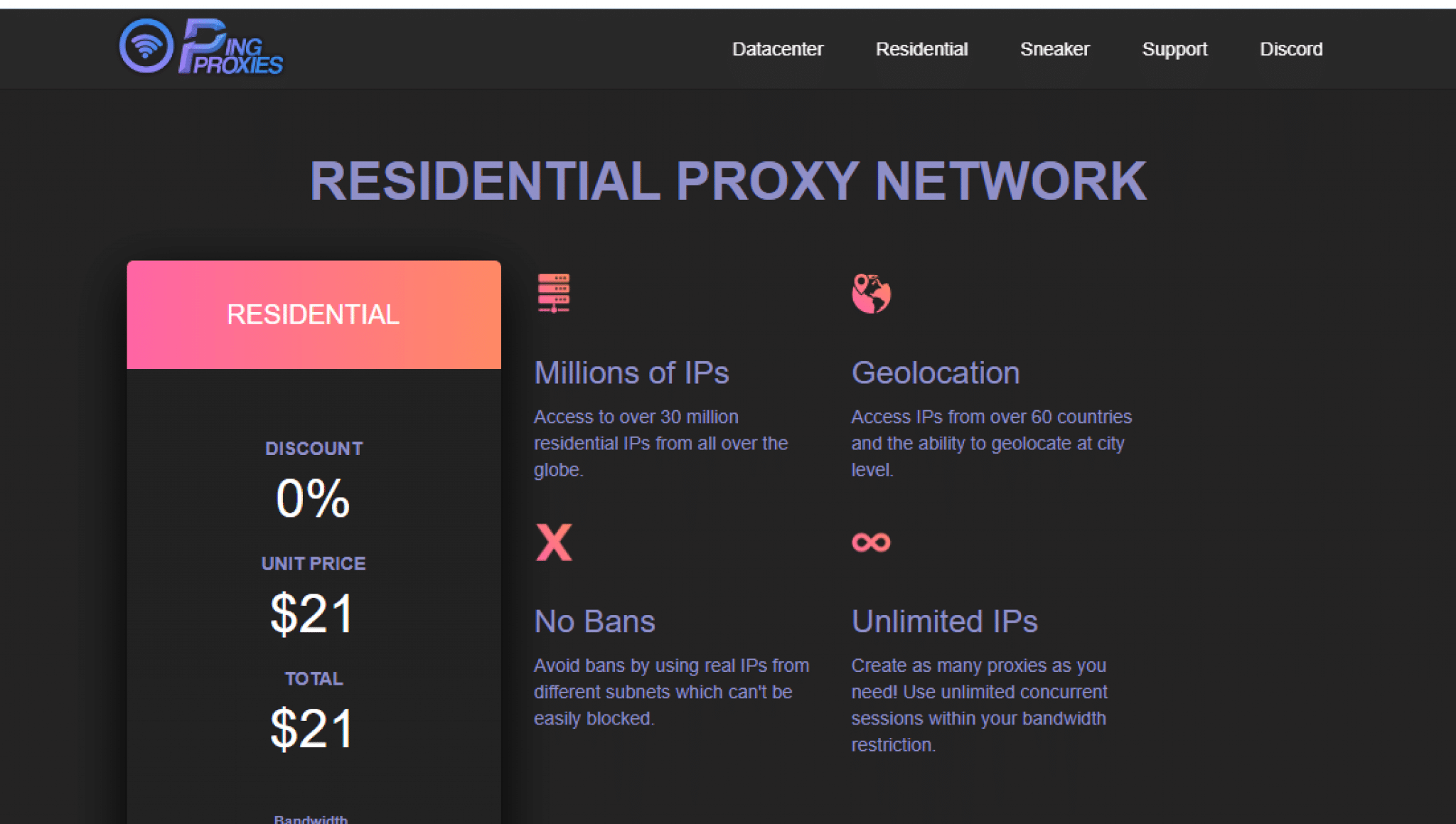Click the Ping Proxies wifi logo icon
Image resolution: width=1456 pixels, height=824 pixels.
point(146,46)
